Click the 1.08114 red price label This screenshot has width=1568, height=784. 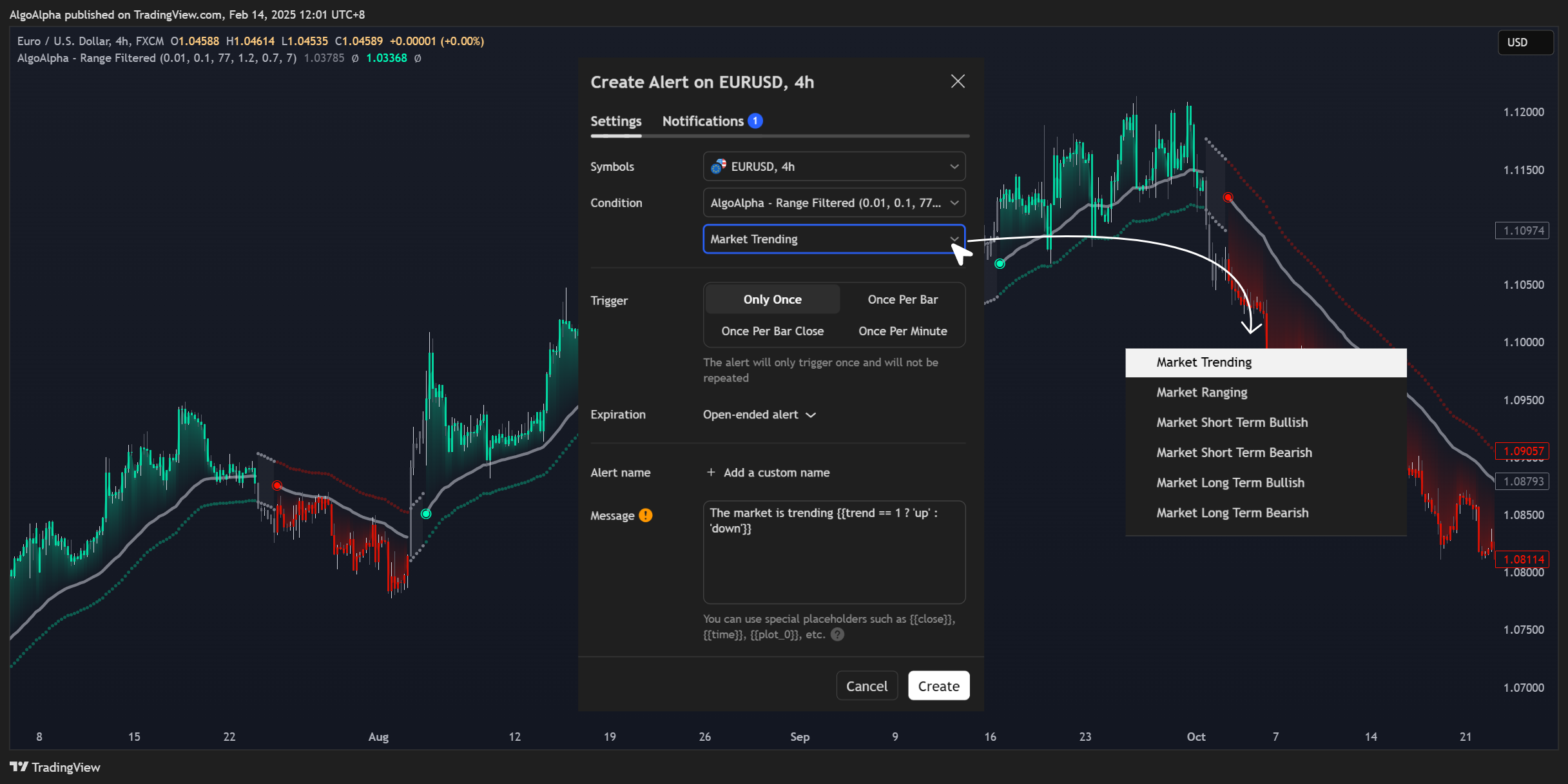tap(1524, 559)
